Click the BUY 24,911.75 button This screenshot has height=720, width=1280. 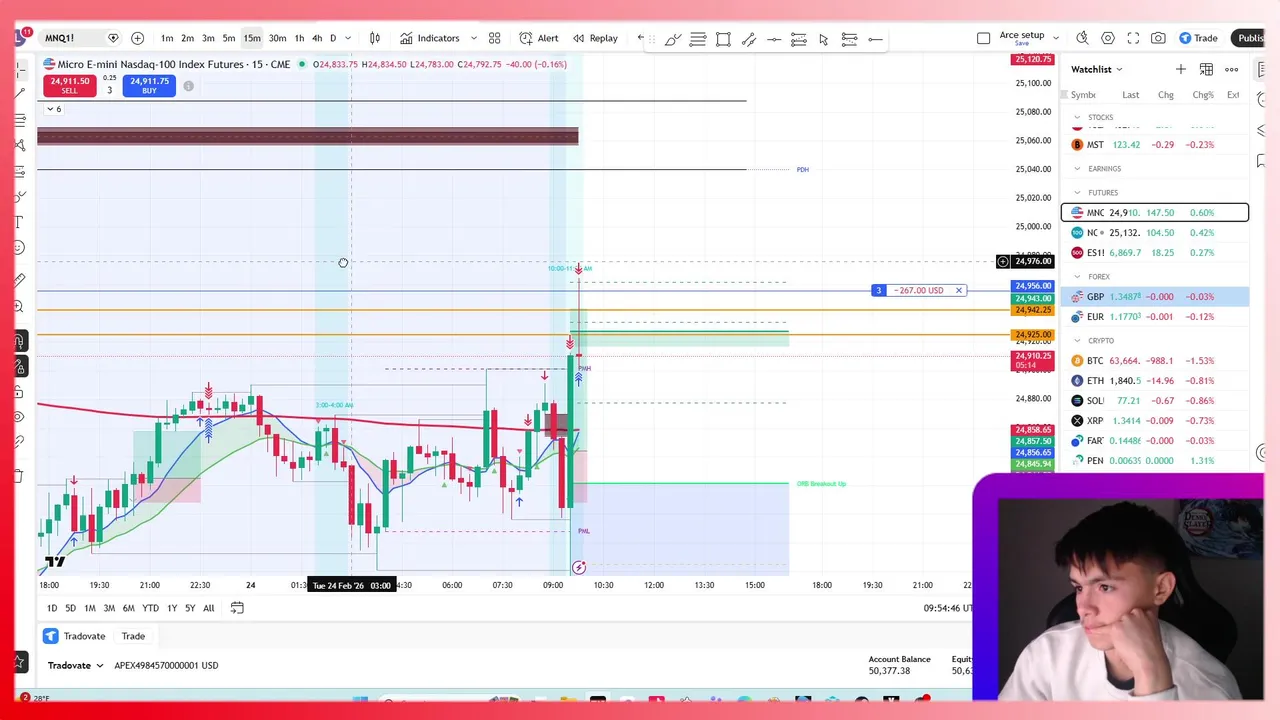149,86
